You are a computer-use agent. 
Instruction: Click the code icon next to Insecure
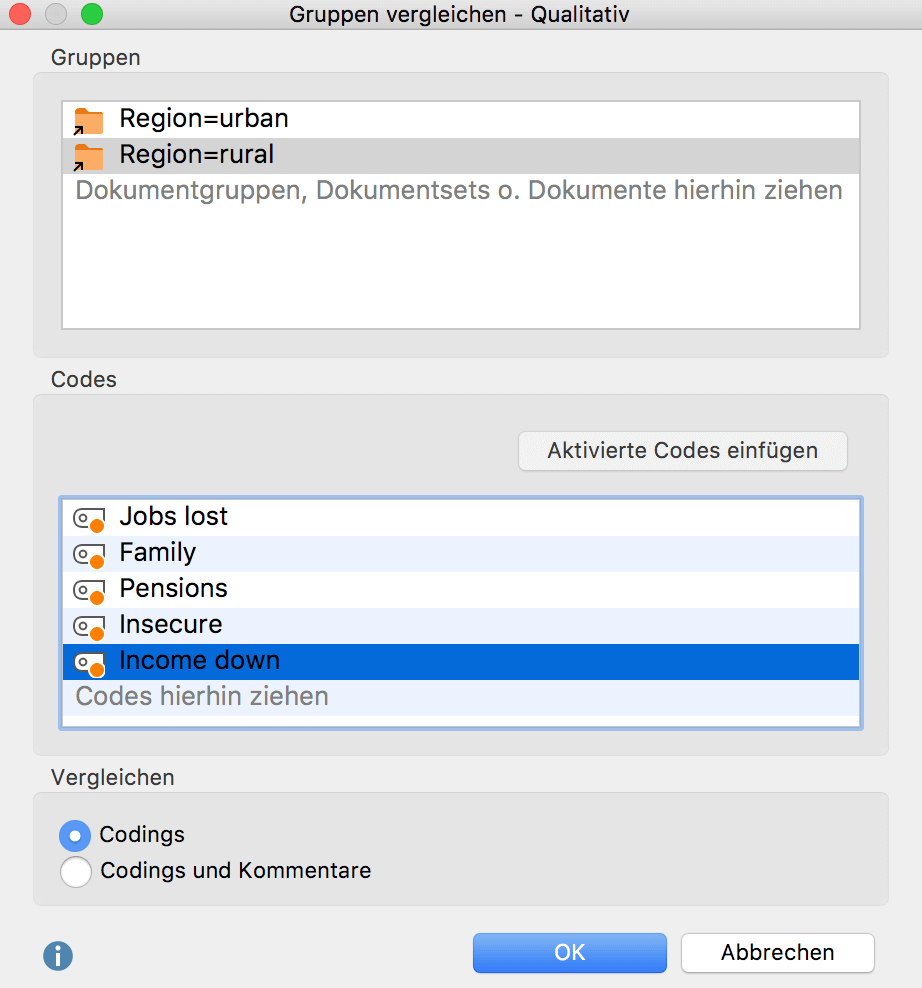pos(89,626)
